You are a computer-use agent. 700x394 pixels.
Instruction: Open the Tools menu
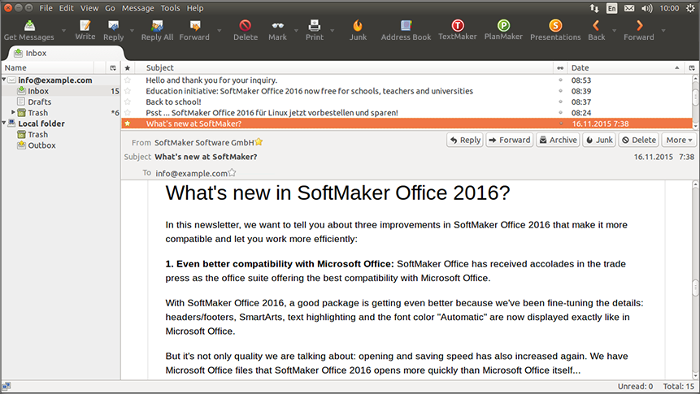170,8
